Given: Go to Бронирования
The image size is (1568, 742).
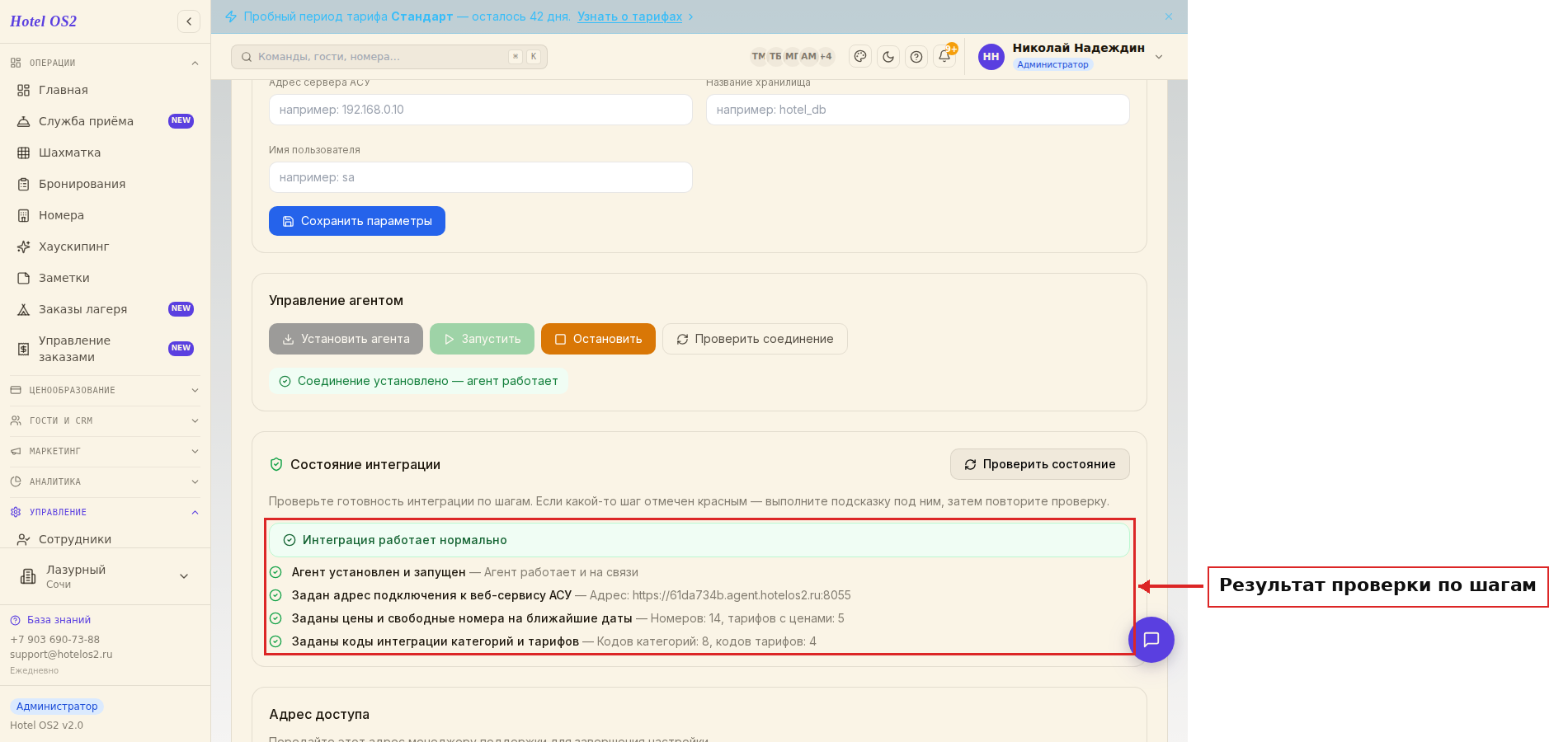Looking at the screenshot, I should click(105, 184).
